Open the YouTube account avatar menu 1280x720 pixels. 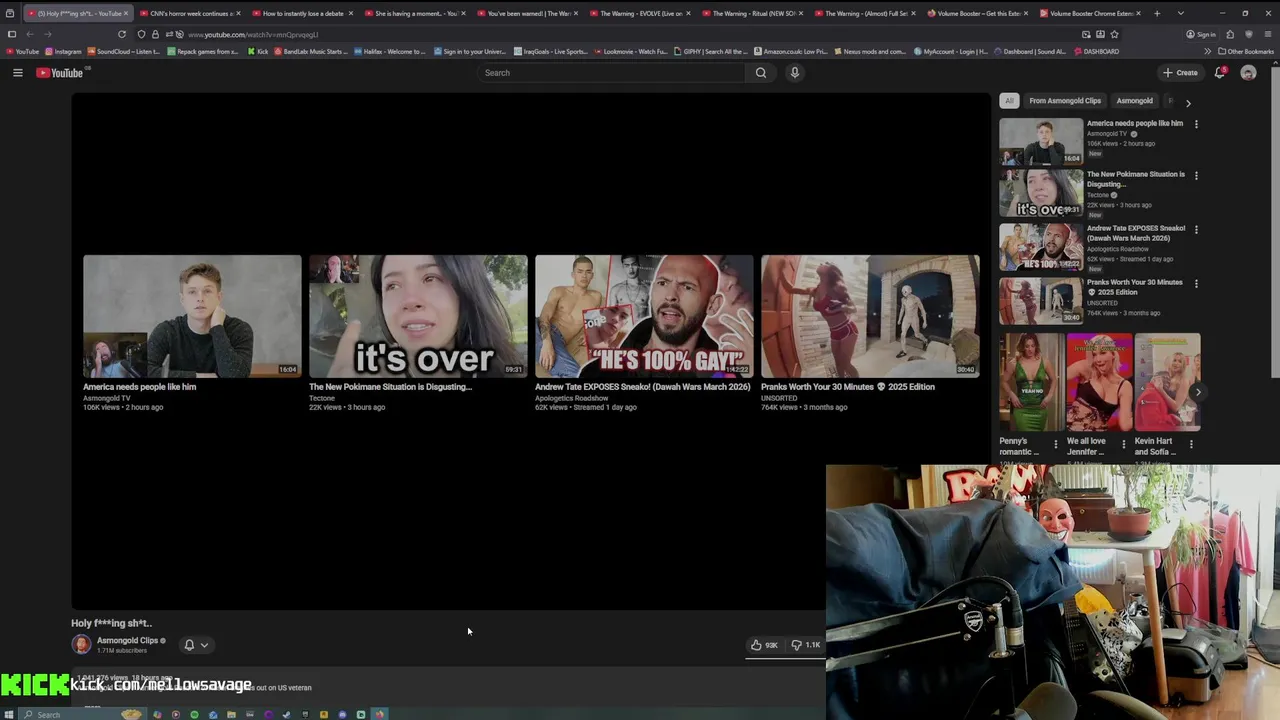click(x=1248, y=72)
